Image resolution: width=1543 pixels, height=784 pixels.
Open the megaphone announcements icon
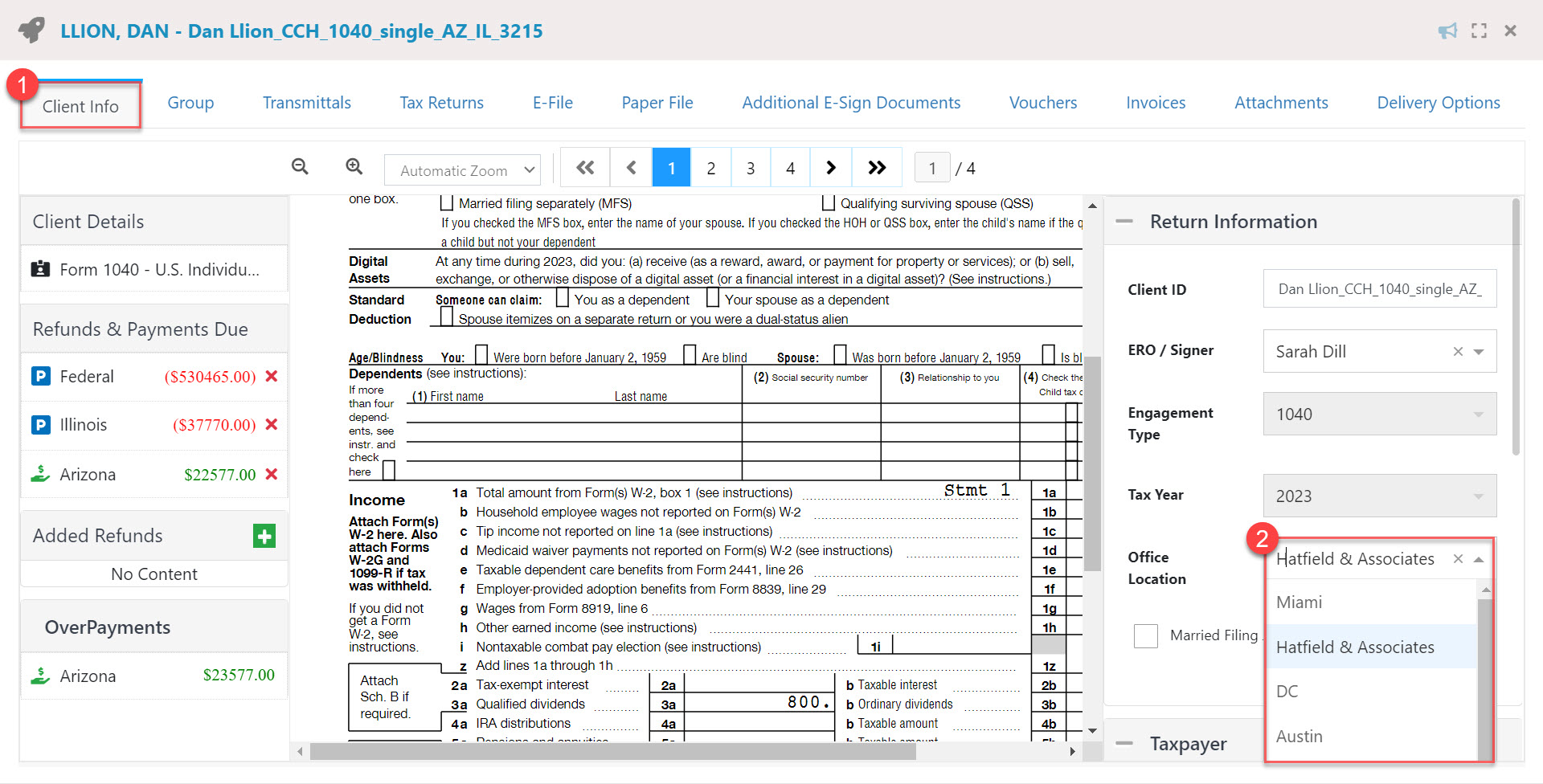[x=1447, y=31]
